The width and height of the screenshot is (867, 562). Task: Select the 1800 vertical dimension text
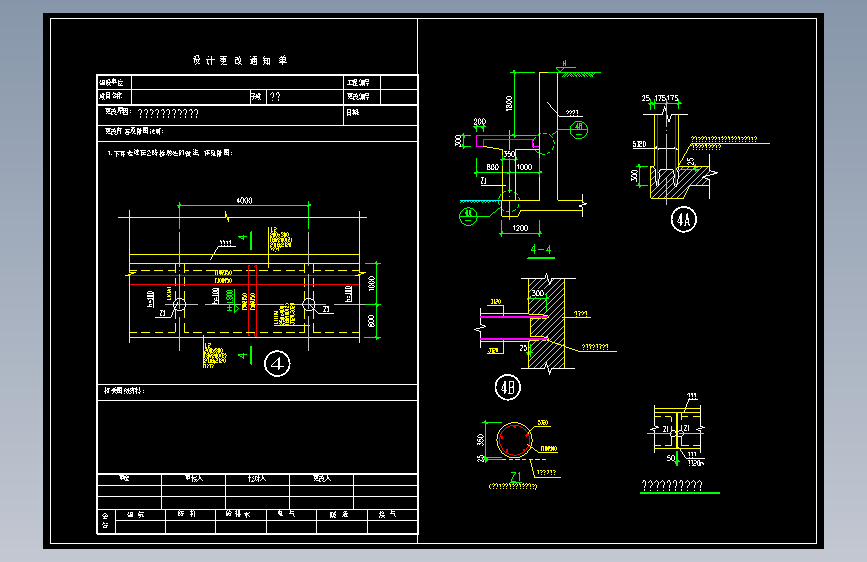click(x=509, y=103)
